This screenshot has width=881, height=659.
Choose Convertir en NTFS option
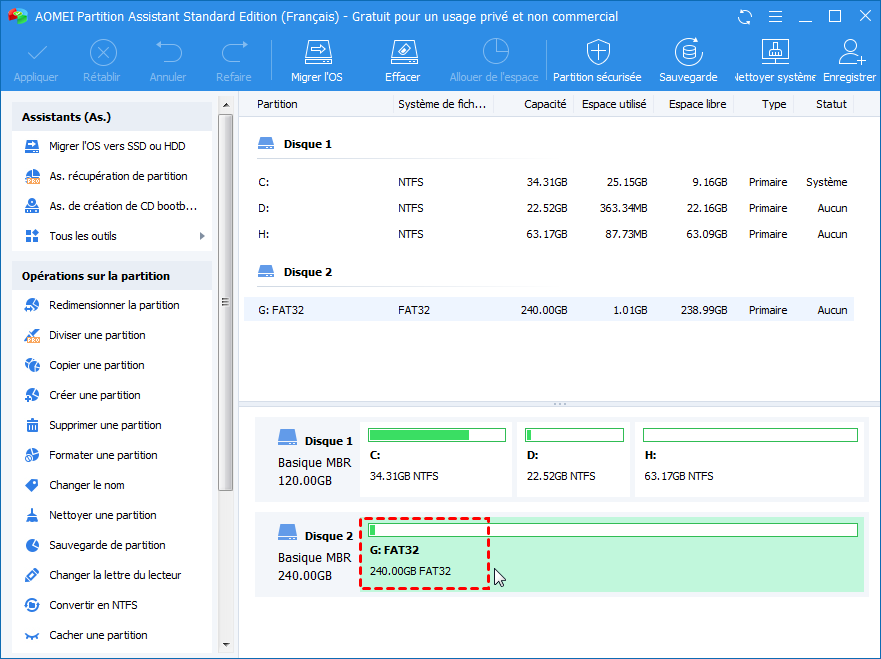click(x=93, y=605)
